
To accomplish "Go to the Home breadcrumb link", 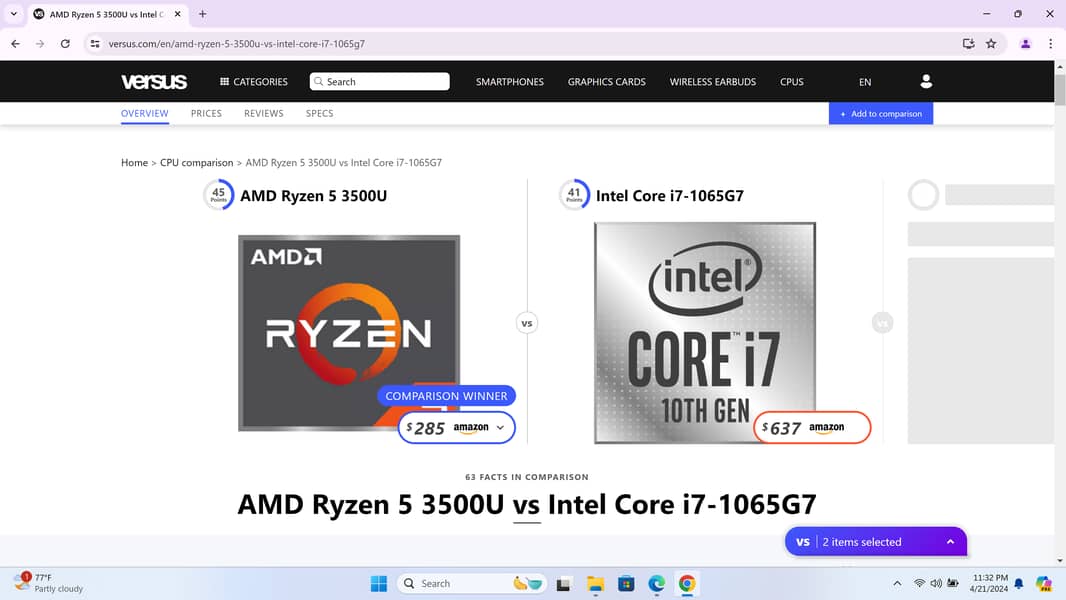I will click(134, 162).
